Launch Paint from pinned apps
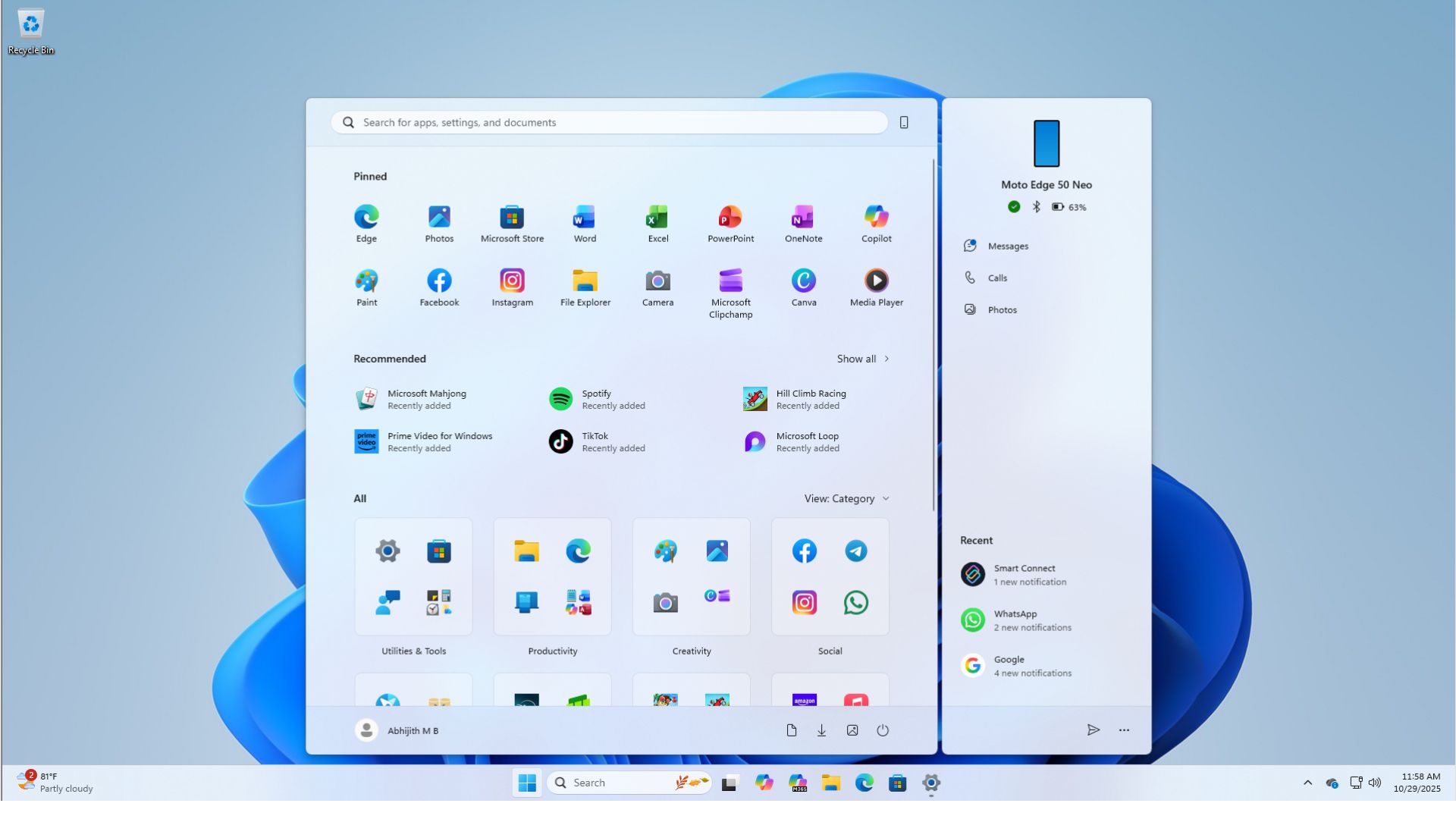Viewport: 1456px width, 819px height. tap(366, 281)
